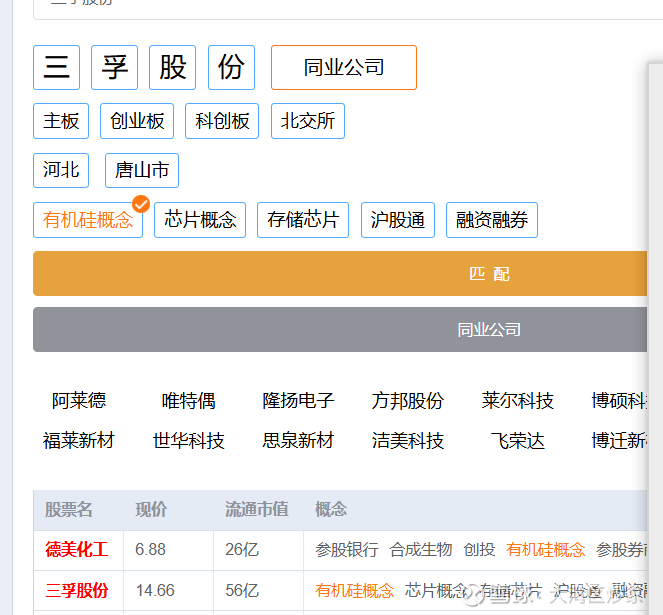
Task: Open peer company 阿莱德
Action: 79,401
